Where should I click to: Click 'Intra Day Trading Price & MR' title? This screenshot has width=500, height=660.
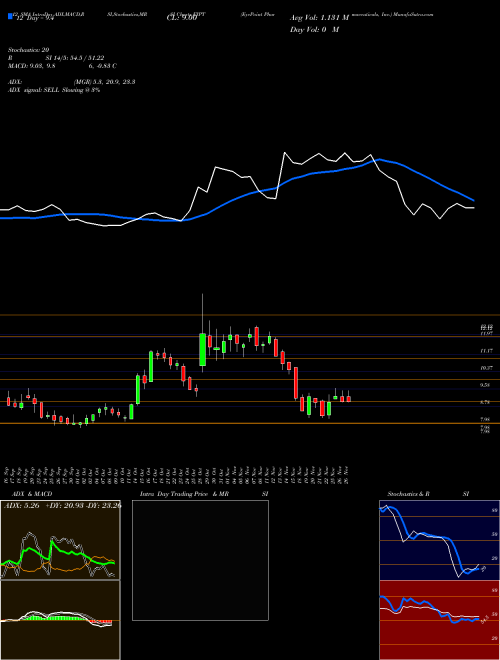[x=184, y=494]
